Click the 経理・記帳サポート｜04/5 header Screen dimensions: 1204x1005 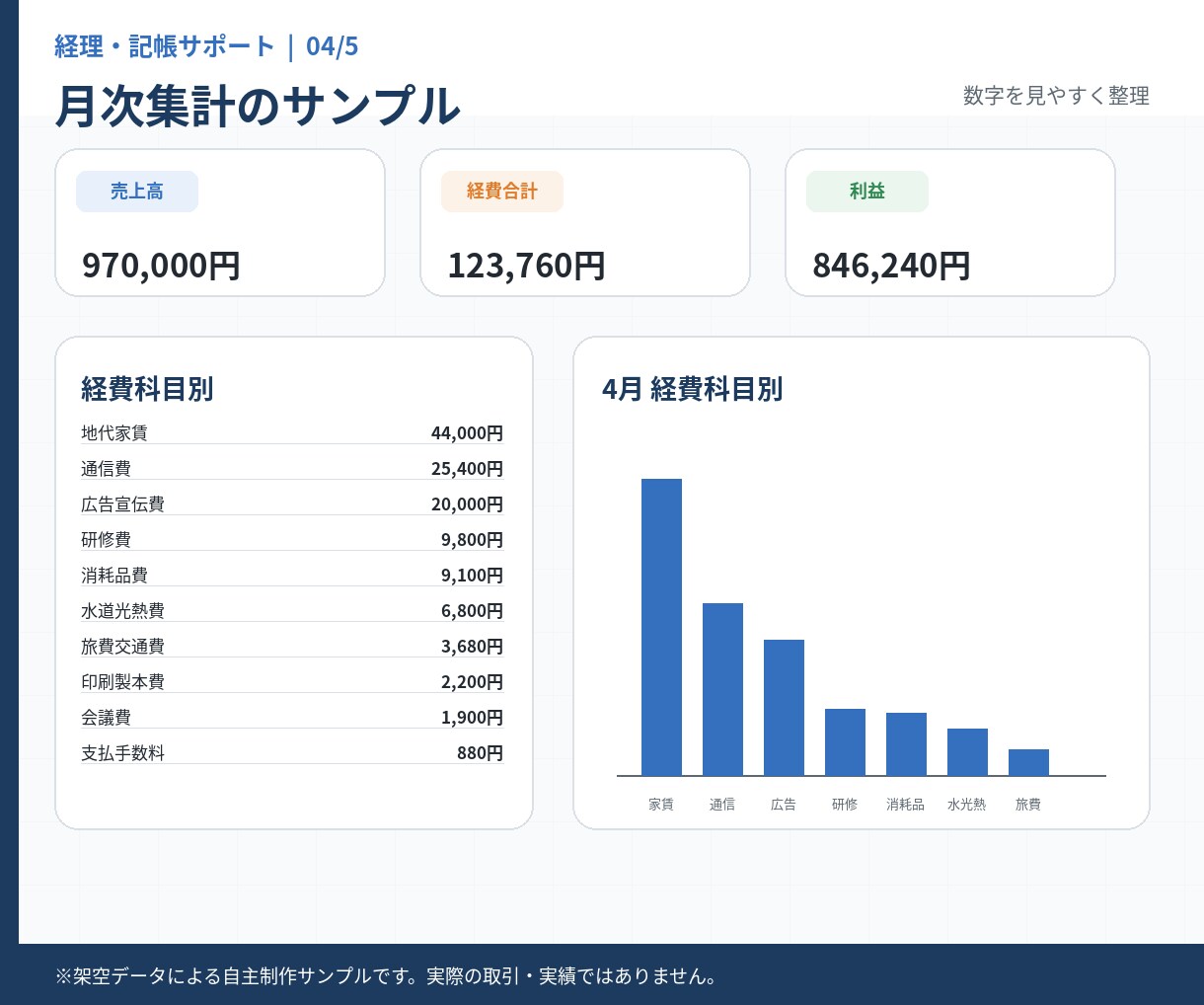(206, 46)
